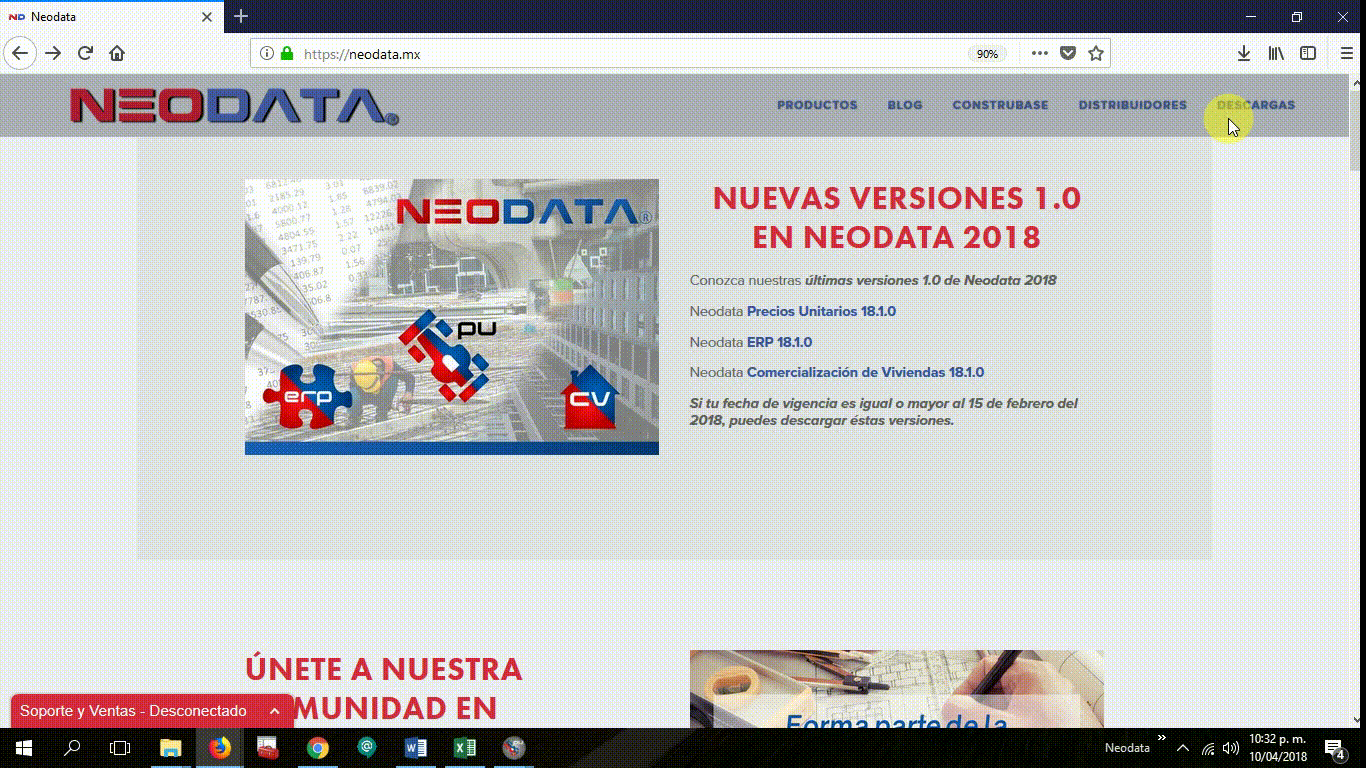Image resolution: width=1366 pixels, height=768 pixels.
Task: Open Google Chrome from the taskbar
Action: point(317,748)
